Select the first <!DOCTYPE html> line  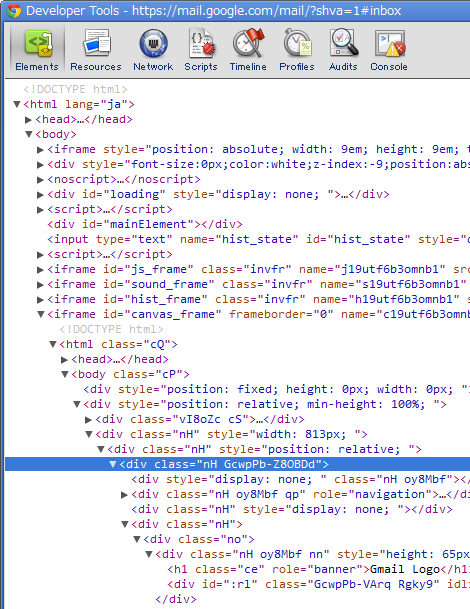pyautogui.click(x=75, y=89)
